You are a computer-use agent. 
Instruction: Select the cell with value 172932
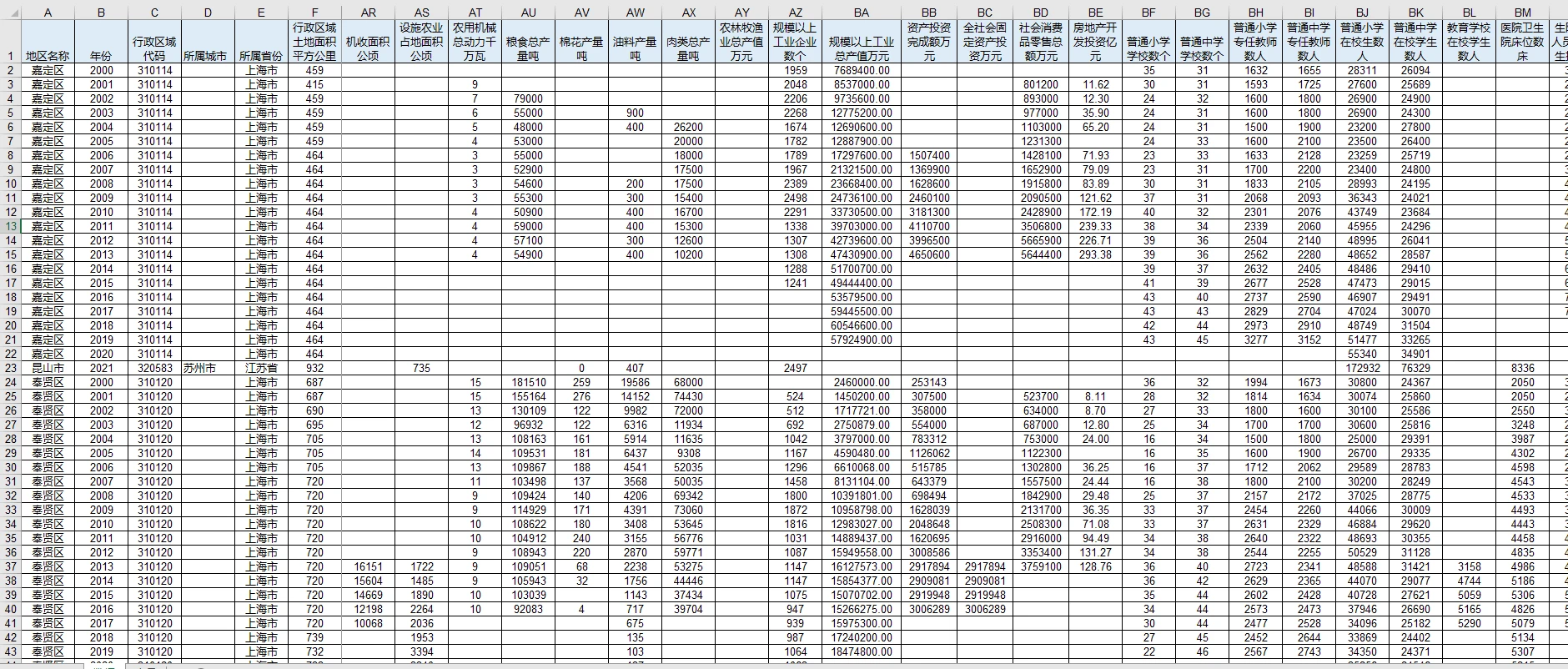click(1362, 368)
